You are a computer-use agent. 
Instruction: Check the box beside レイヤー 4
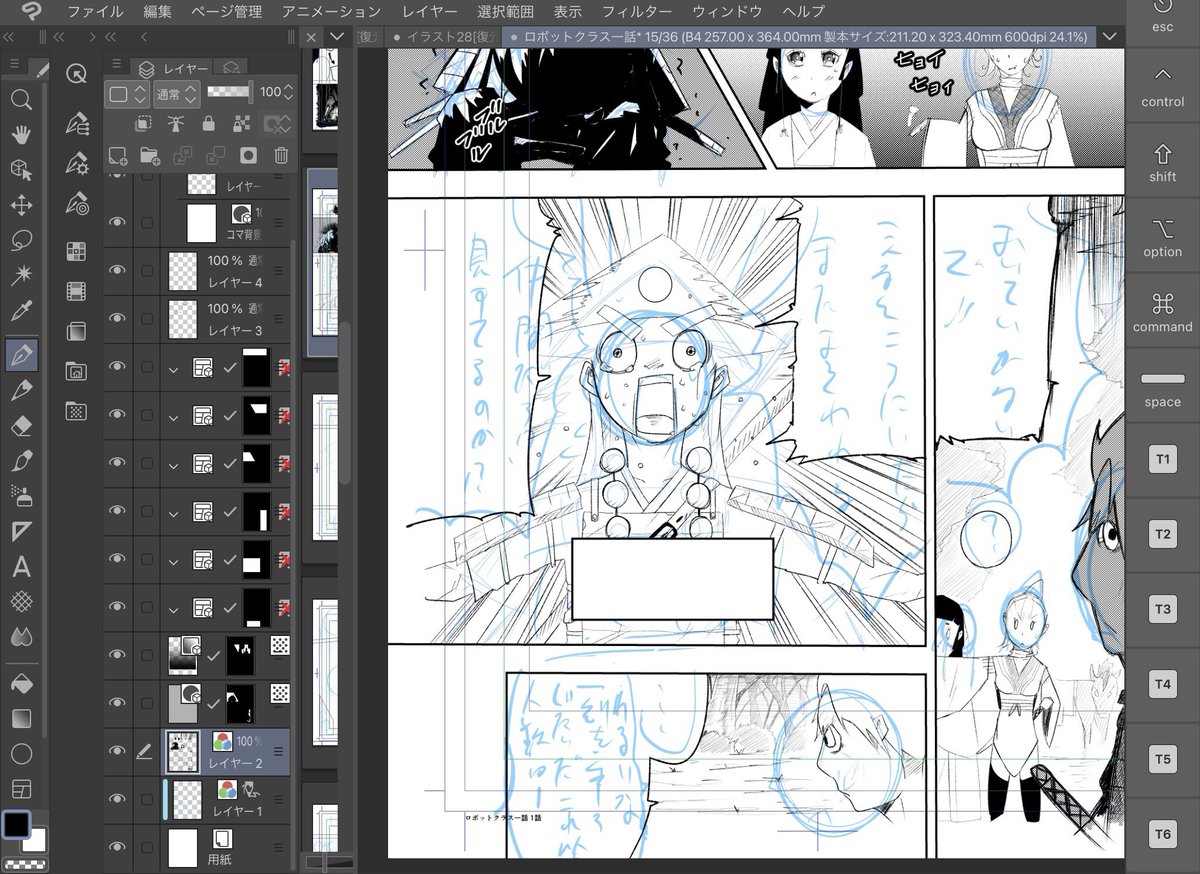point(147,270)
